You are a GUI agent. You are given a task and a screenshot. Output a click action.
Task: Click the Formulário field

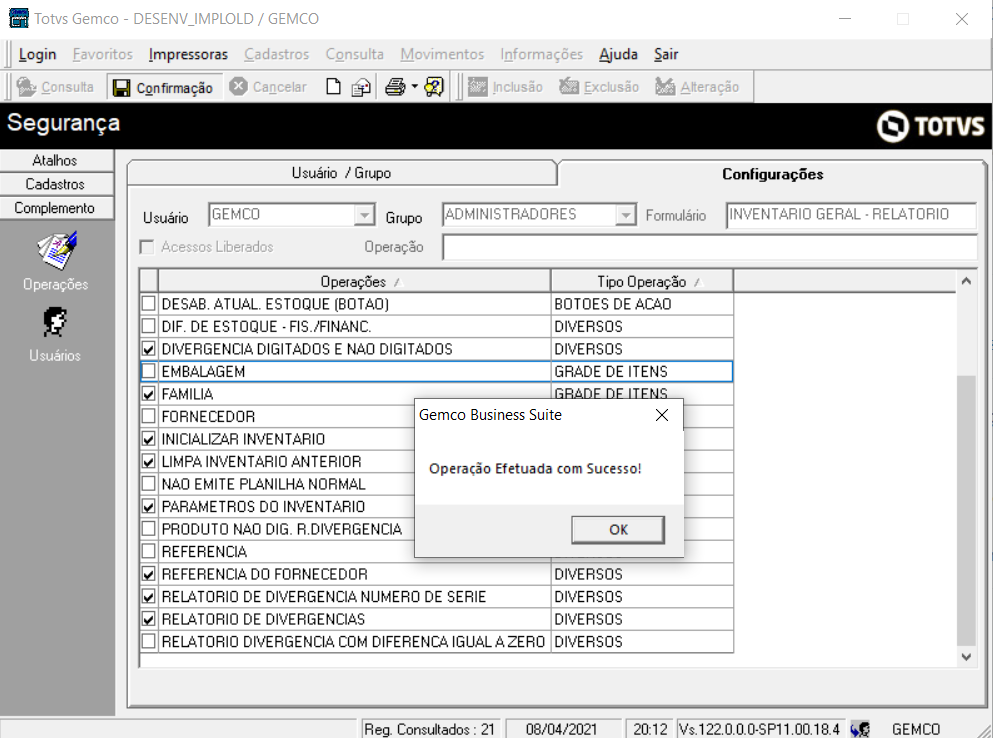coord(851,215)
